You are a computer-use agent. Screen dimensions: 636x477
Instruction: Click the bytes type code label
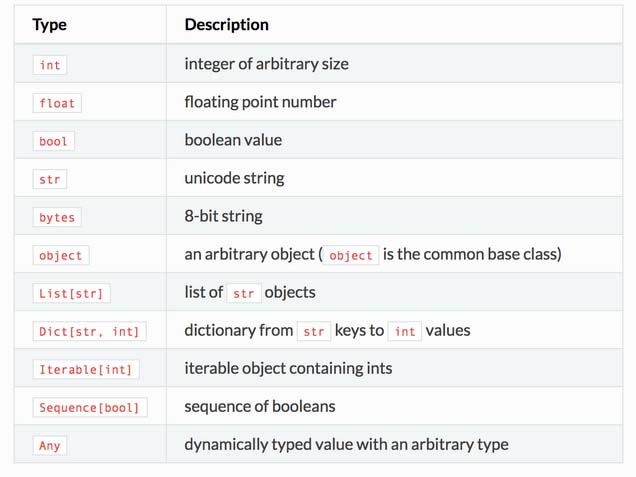pos(57,217)
